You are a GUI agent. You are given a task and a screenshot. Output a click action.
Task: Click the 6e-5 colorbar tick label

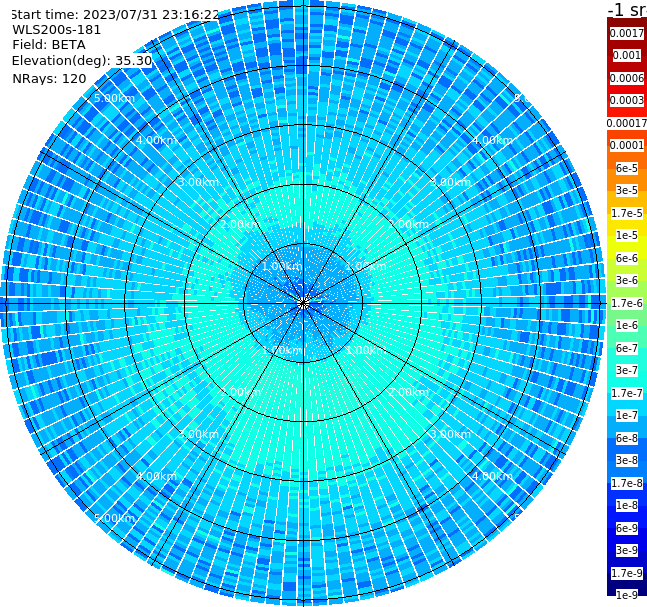(627, 168)
